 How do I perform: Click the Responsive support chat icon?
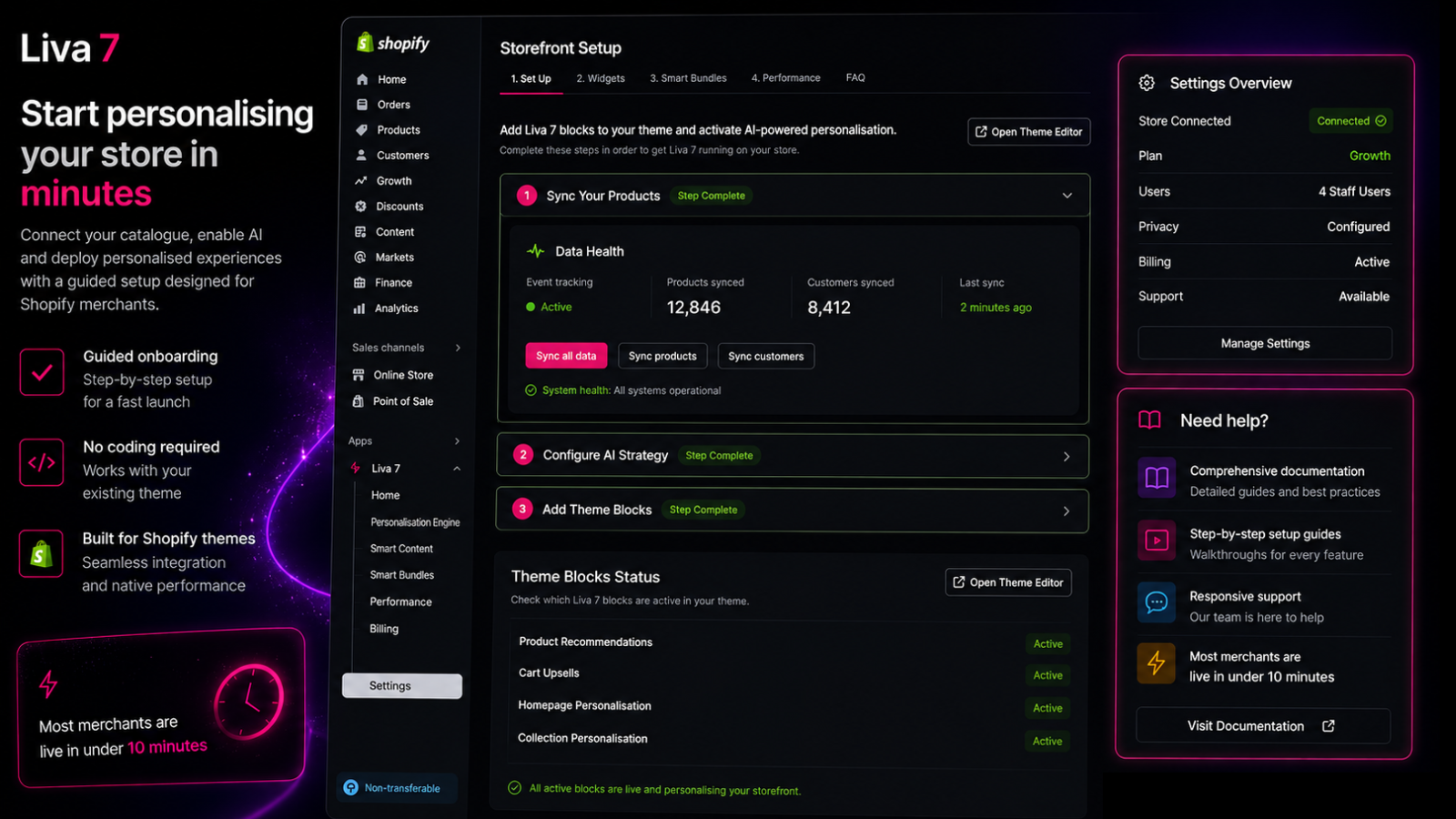(1157, 602)
